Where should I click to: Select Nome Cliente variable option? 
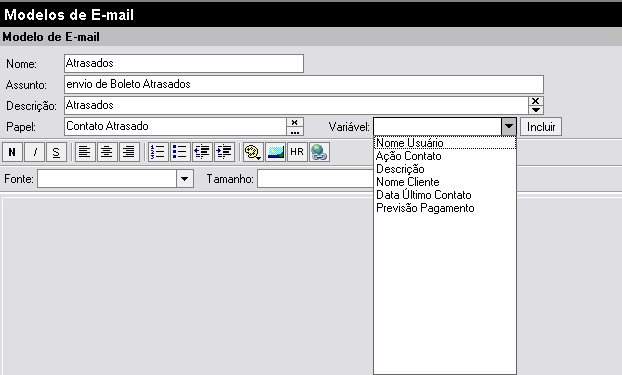coord(445,182)
